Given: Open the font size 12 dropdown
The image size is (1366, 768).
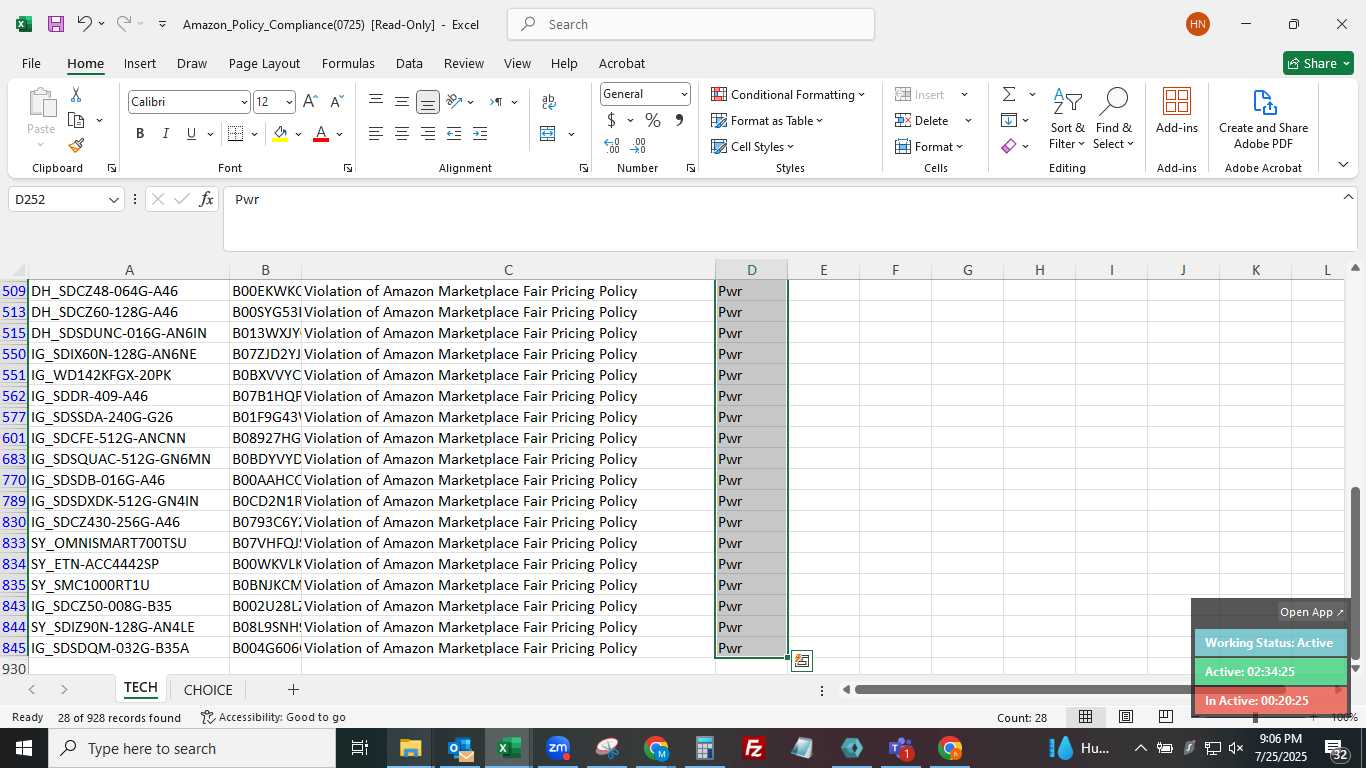Looking at the screenshot, I should tap(289, 102).
